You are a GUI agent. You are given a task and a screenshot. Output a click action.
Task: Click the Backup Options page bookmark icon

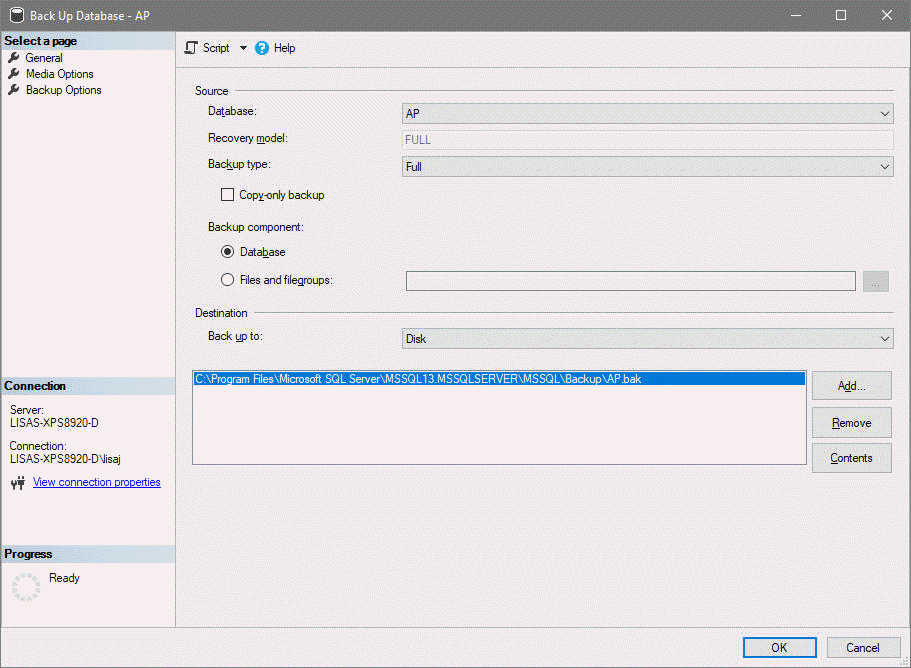(12, 89)
